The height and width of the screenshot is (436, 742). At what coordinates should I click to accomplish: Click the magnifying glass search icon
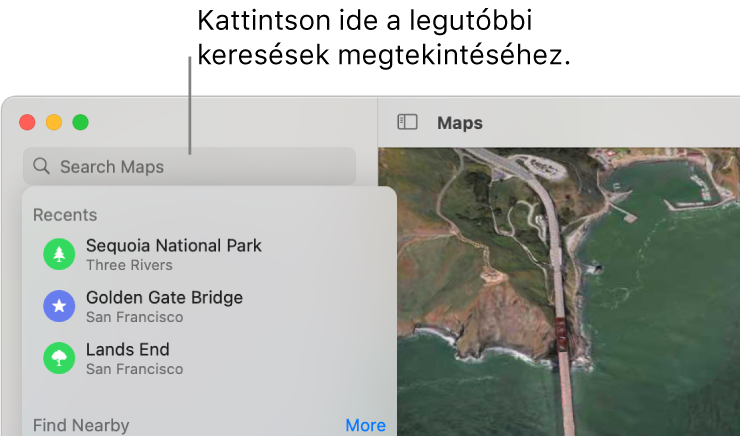41,166
